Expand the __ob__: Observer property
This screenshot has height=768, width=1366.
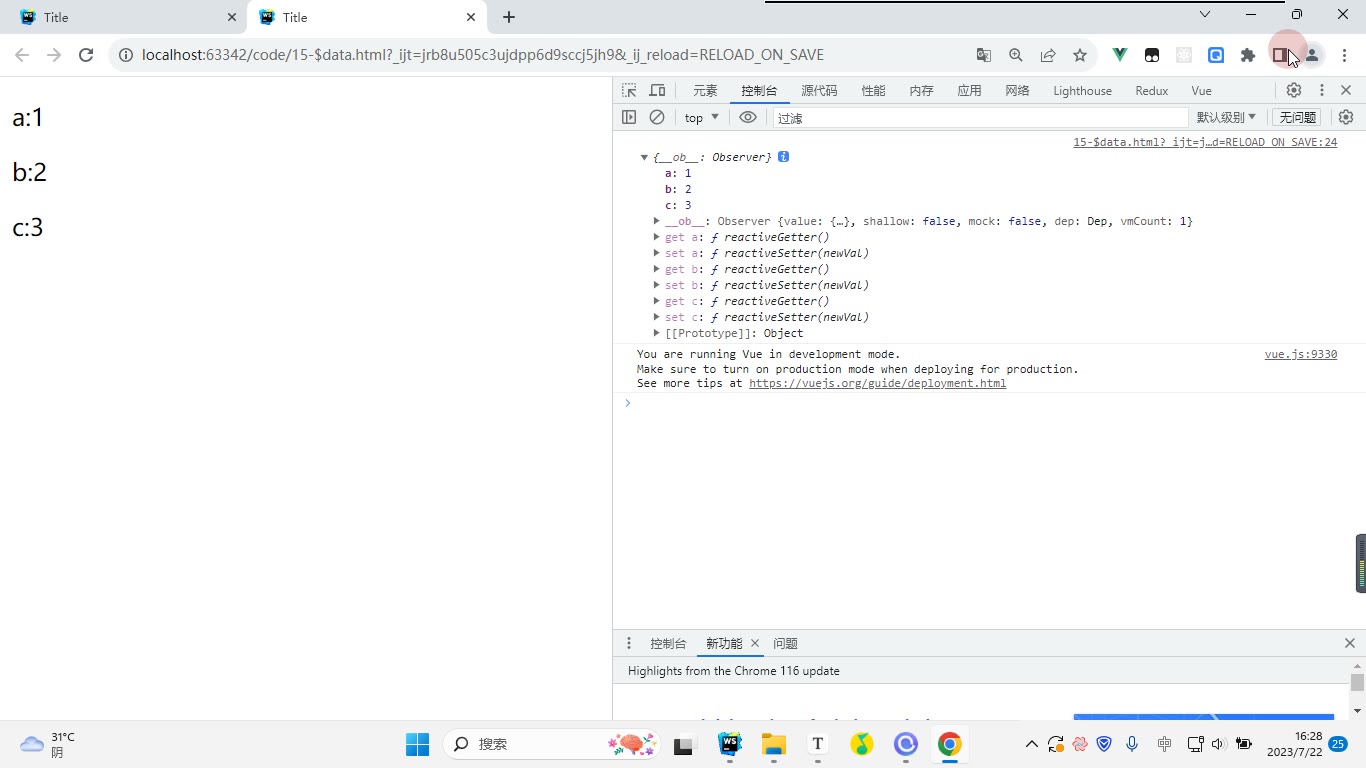tap(657, 221)
